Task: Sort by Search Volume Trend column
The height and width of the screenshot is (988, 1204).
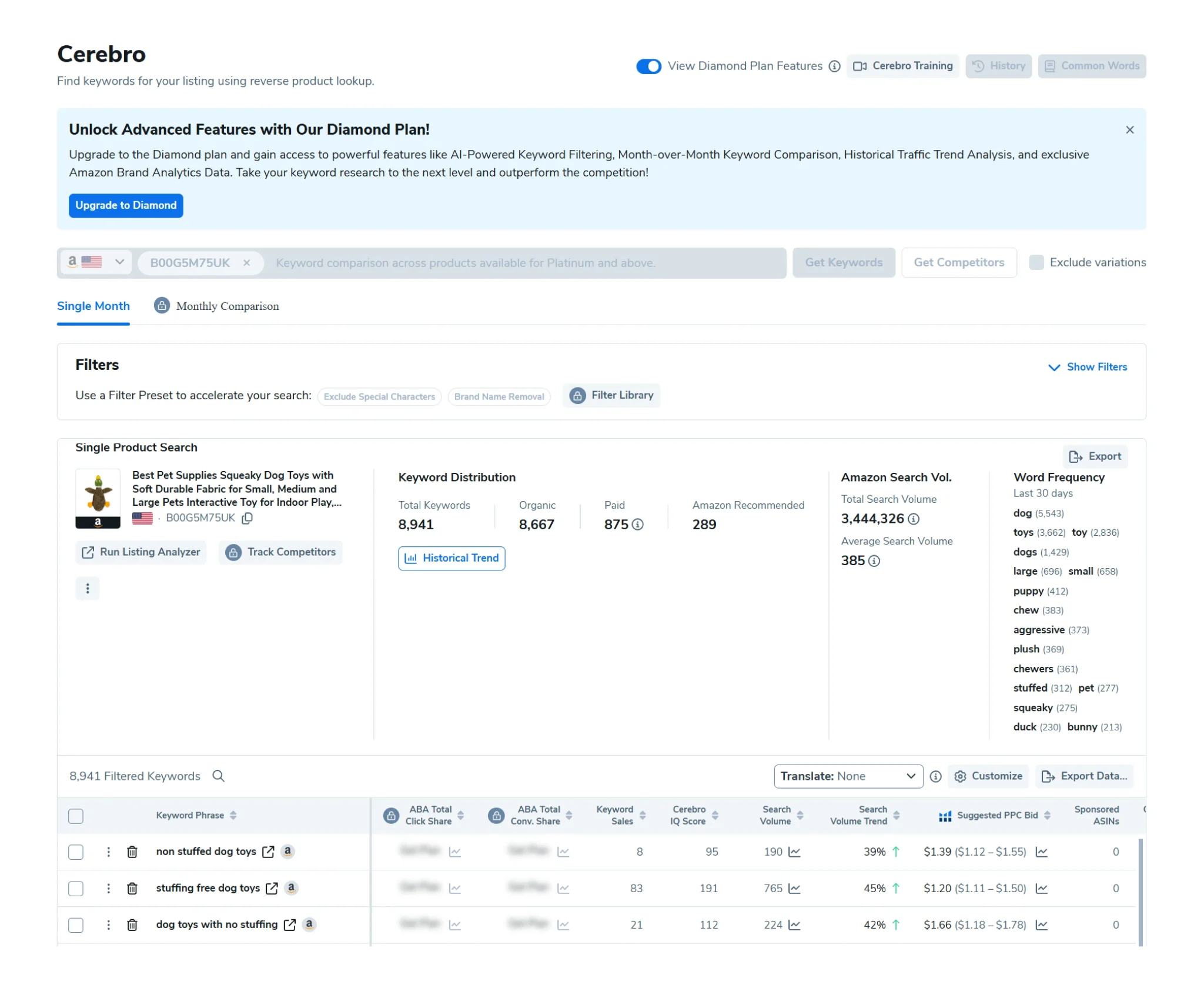Action: [896, 816]
